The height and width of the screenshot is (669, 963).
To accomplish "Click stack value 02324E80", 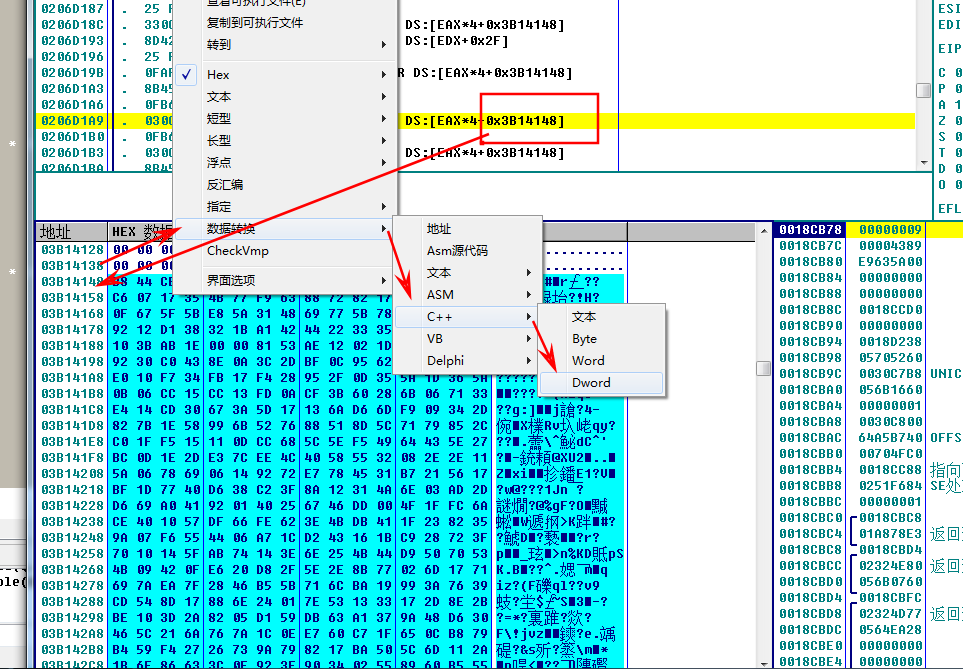I will pos(891,565).
